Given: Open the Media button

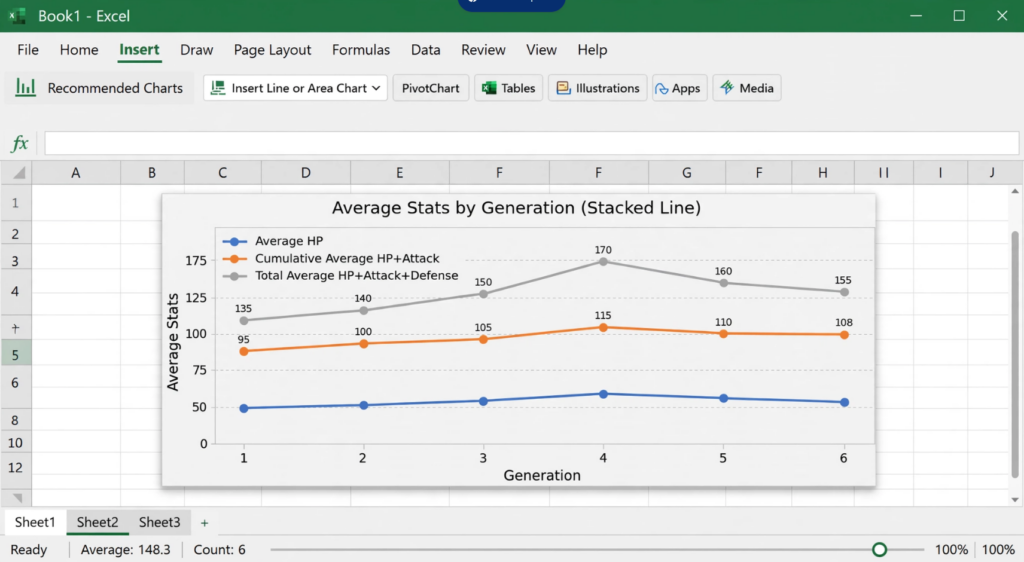Looking at the screenshot, I should [x=747, y=88].
